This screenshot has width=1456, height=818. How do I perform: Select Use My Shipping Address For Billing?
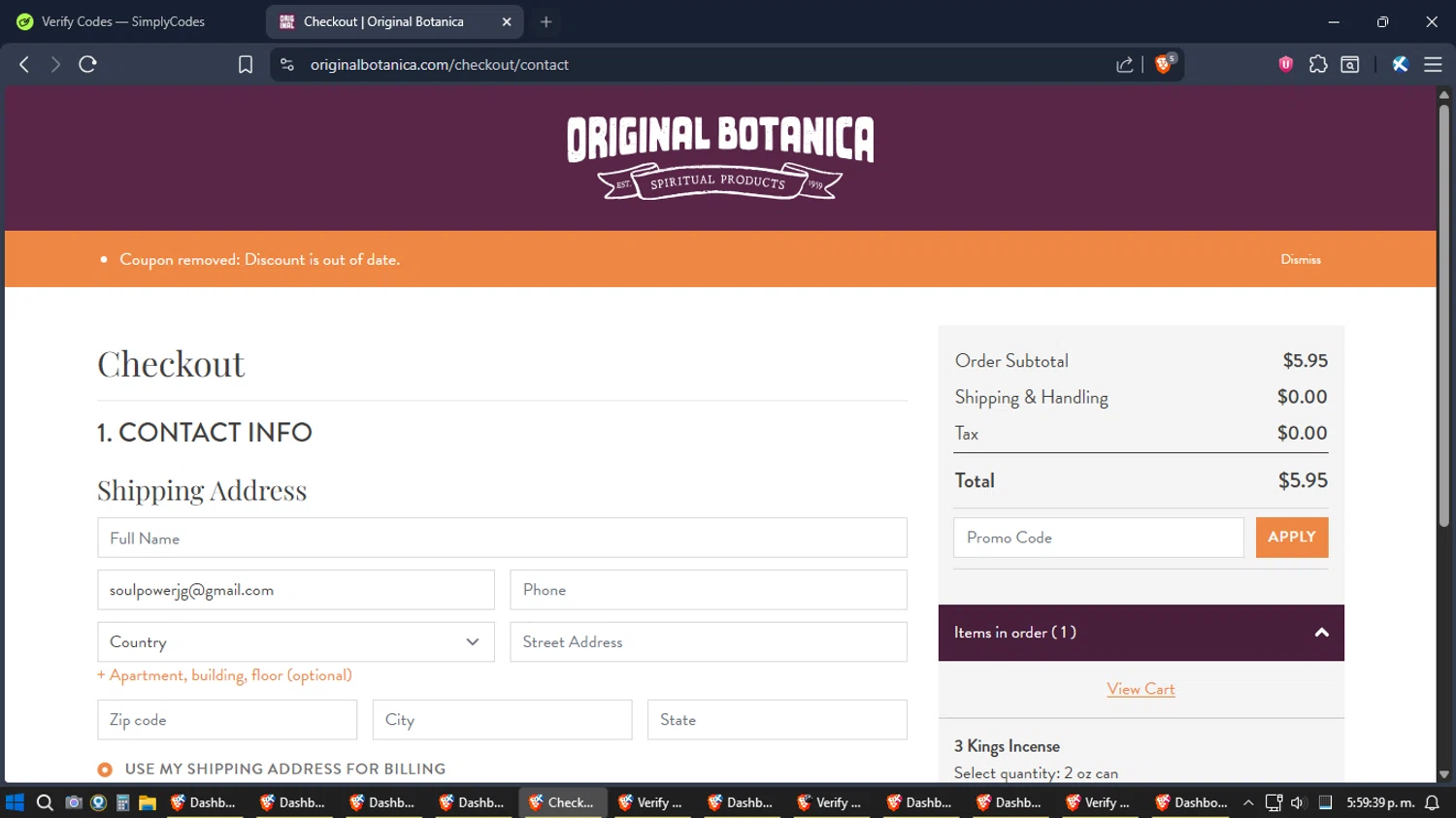105,769
